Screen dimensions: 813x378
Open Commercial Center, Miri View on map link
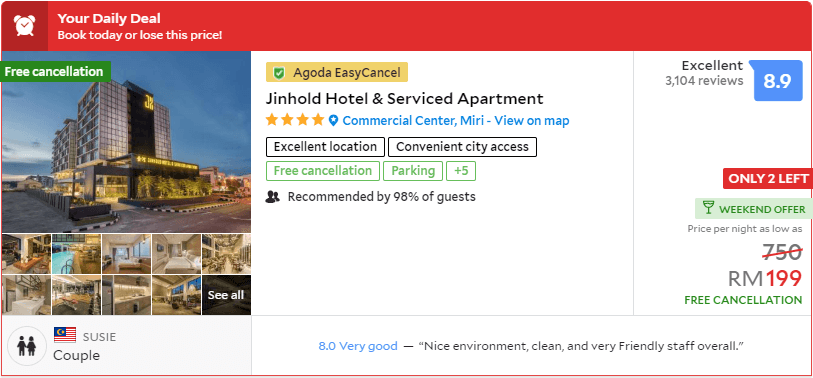456,121
